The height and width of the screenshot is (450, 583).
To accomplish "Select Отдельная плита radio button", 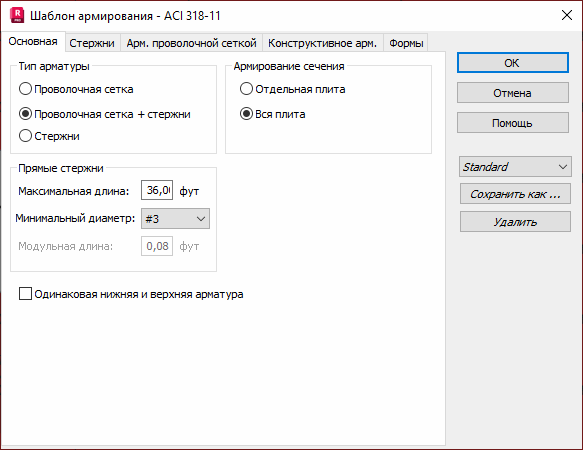I will (x=293, y=89).
